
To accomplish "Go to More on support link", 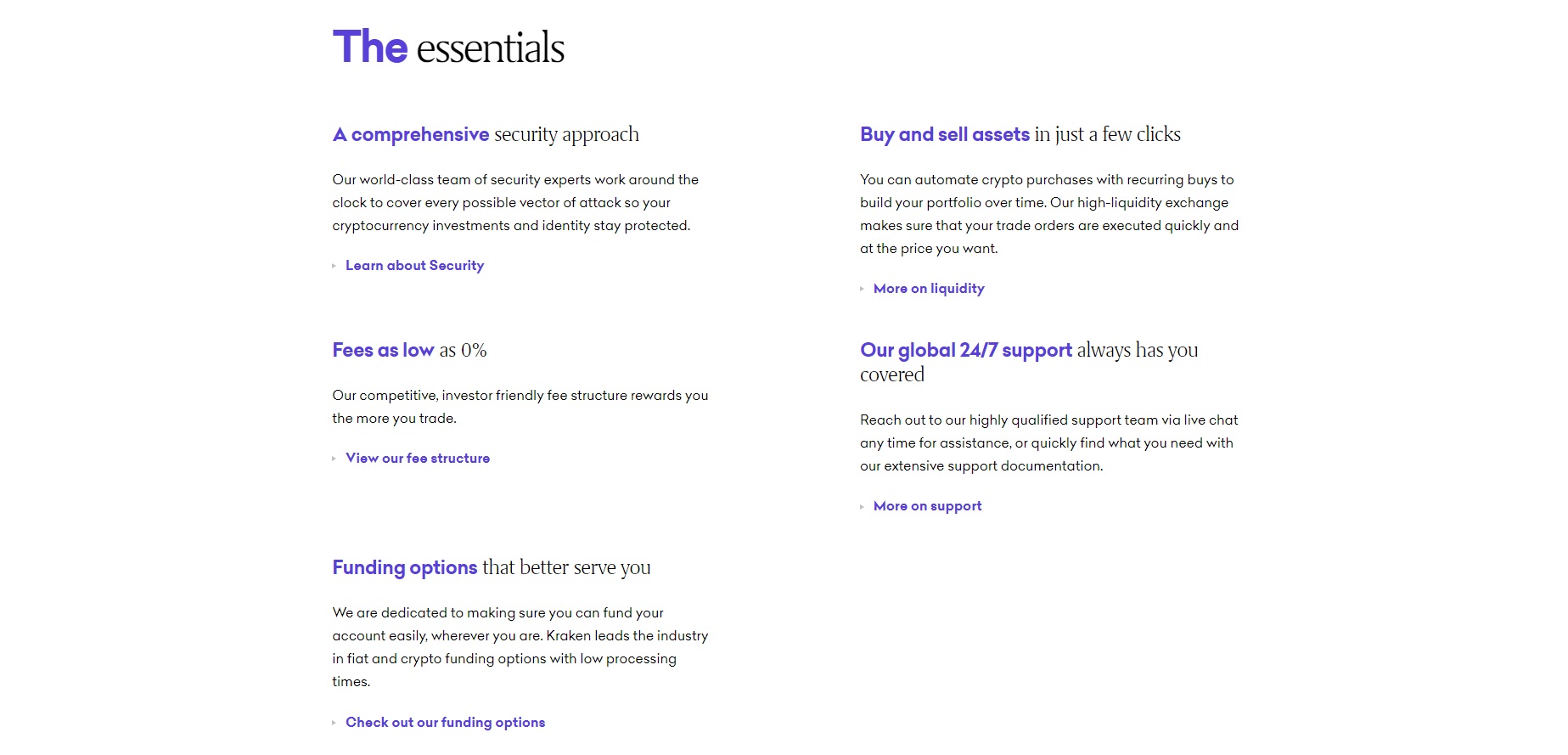I will [x=927, y=506].
